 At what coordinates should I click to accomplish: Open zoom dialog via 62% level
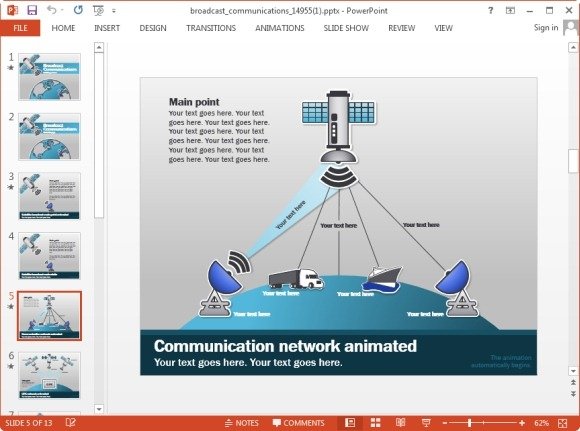pyautogui.click(x=541, y=423)
